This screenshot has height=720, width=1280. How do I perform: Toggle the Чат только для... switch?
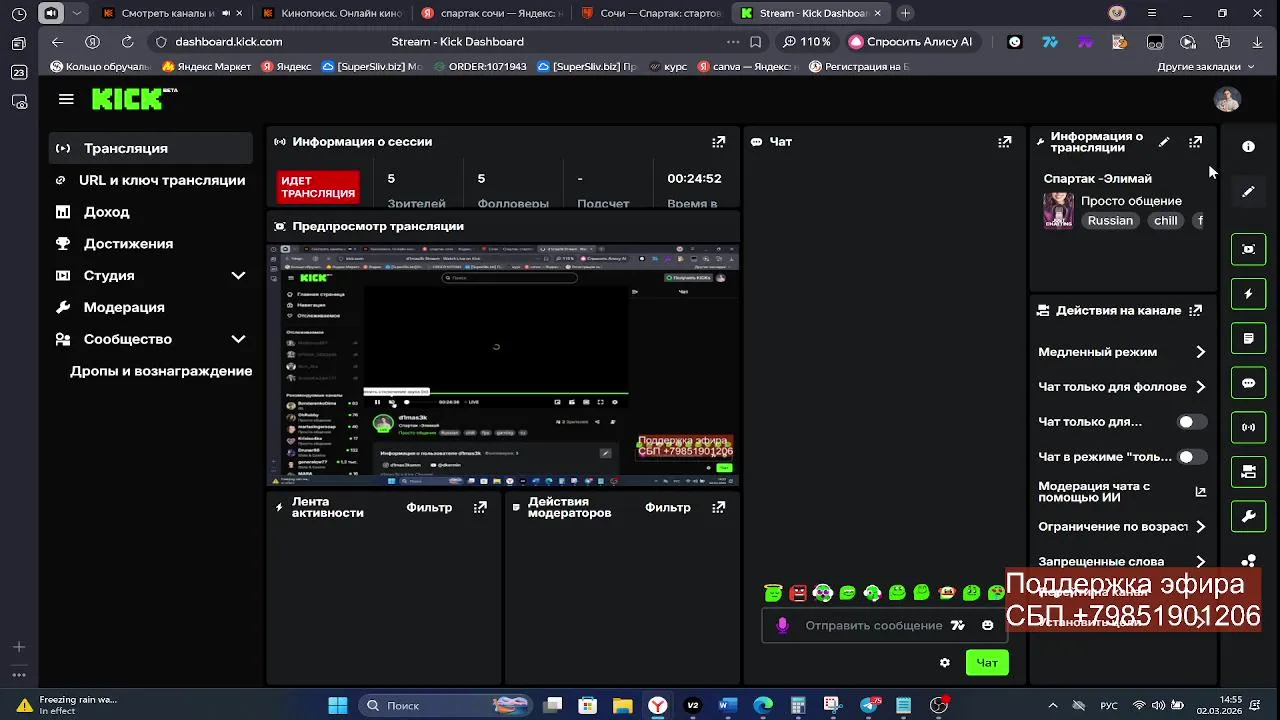click(x=1191, y=422)
